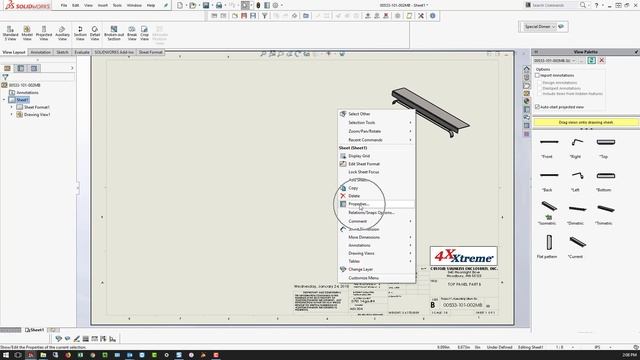Expand the Drawing View1 tree node
This screenshot has height=360, width=640.
coord(11,115)
